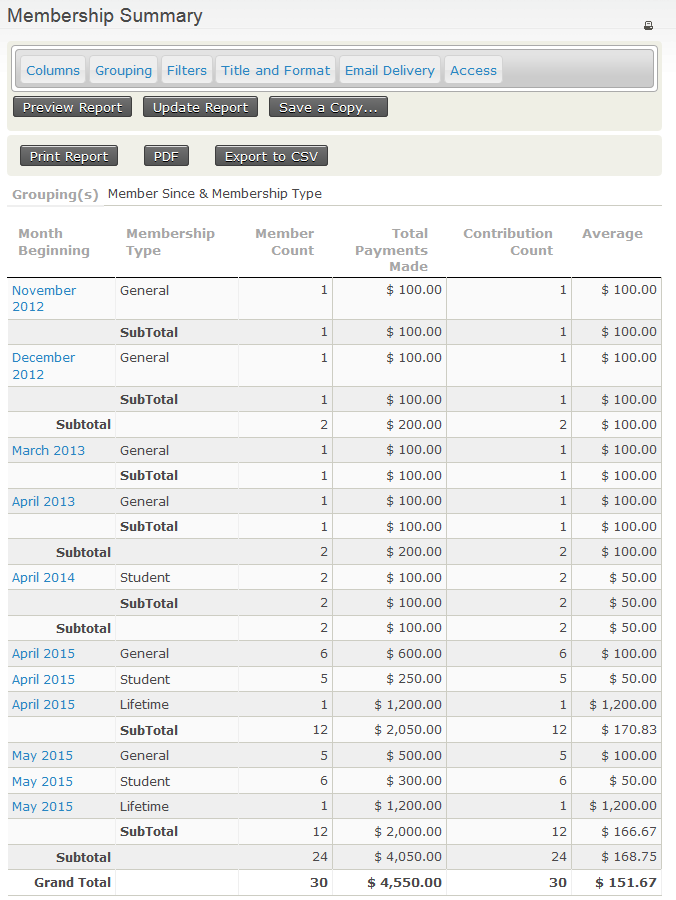Click April 2015 link in the General row
Image resolution: width=676 pixels, height=900 pixels.
pos(43,653)
